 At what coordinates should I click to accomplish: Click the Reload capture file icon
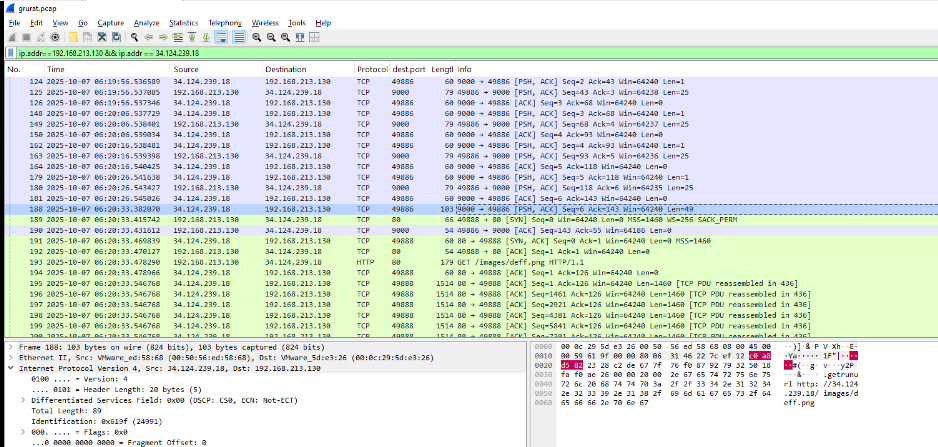pos(116,37)
